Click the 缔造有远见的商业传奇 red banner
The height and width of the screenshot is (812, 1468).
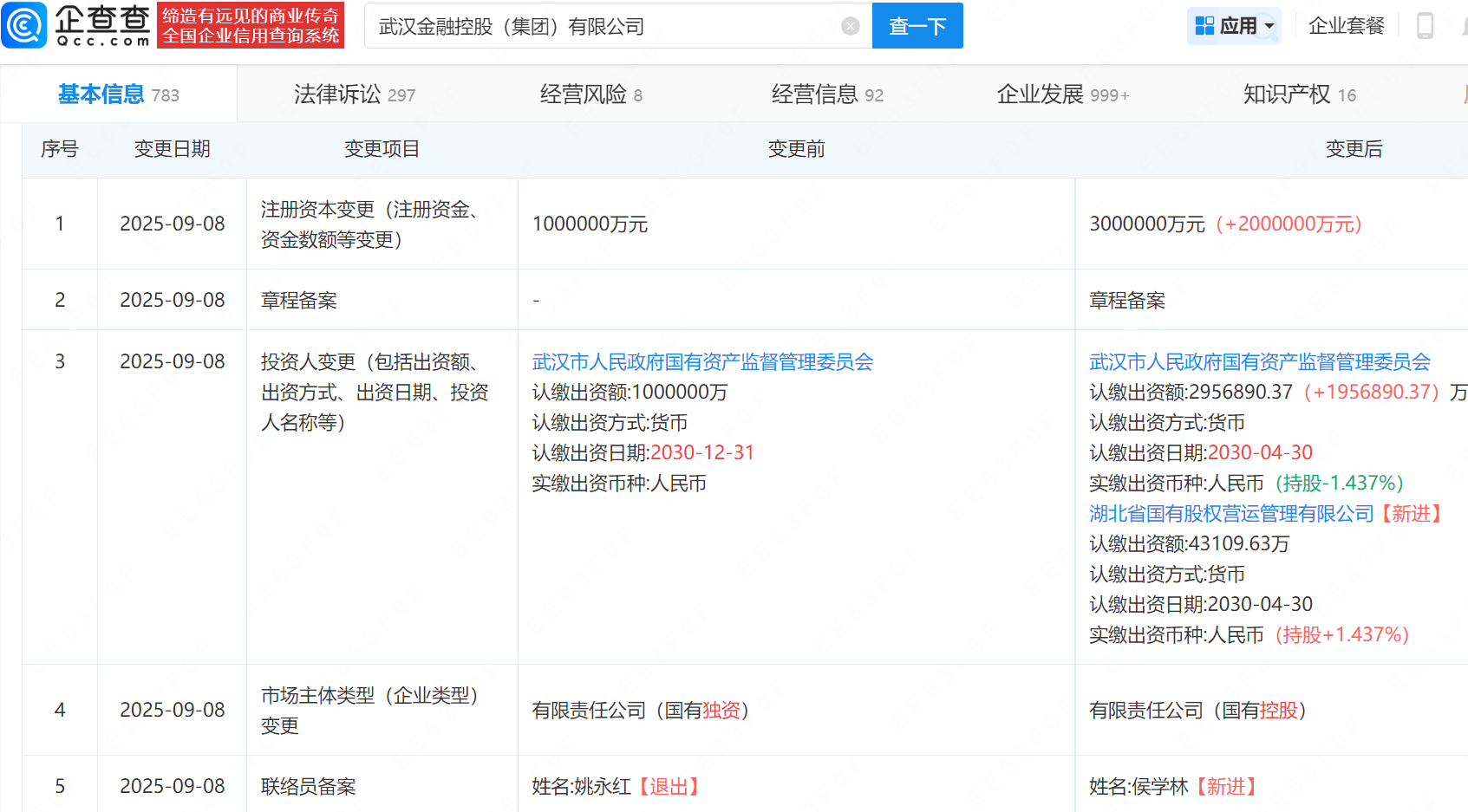(251, 25)
